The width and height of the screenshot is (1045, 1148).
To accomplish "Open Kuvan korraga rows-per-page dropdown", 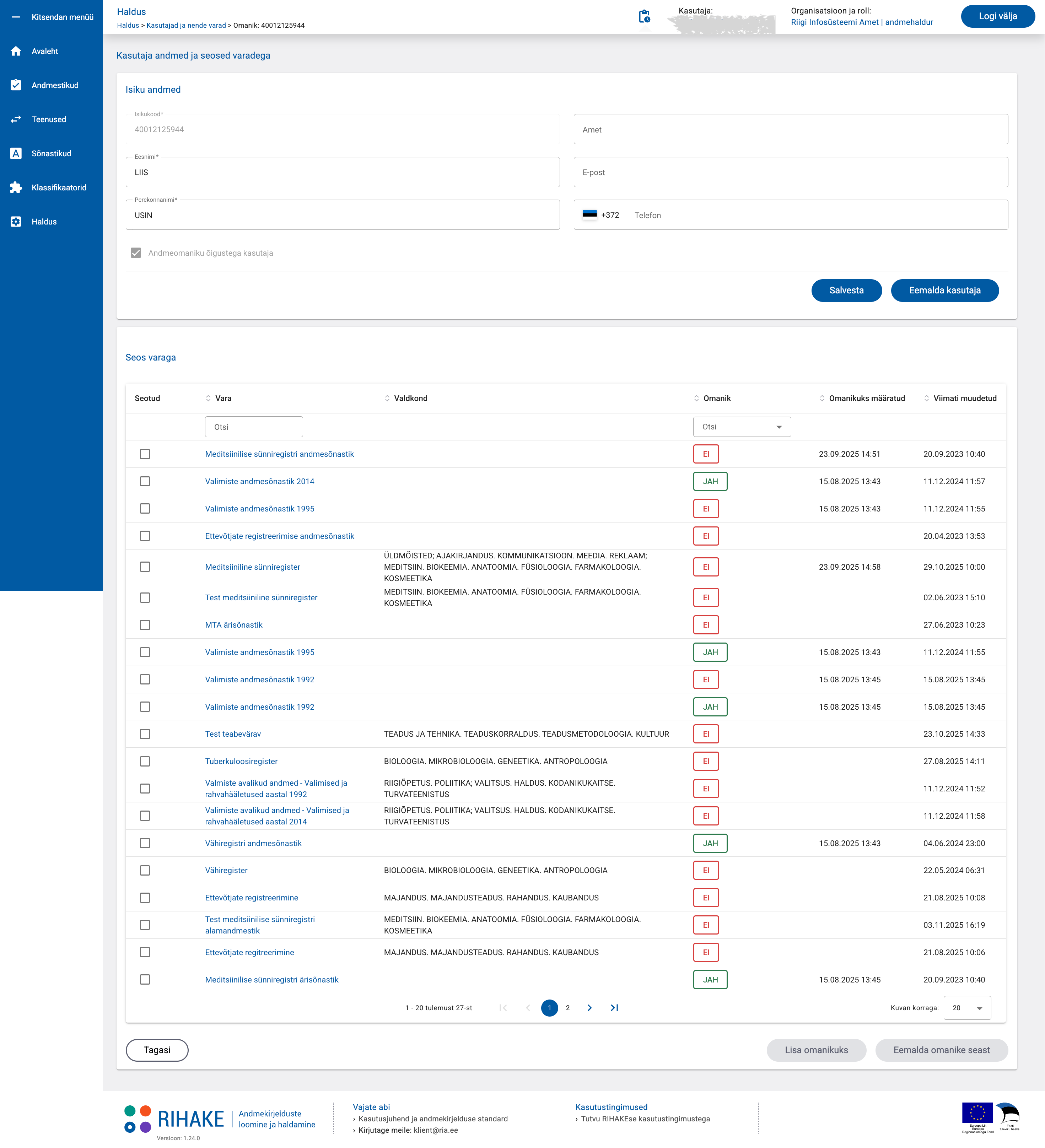I will point(967,1008).
